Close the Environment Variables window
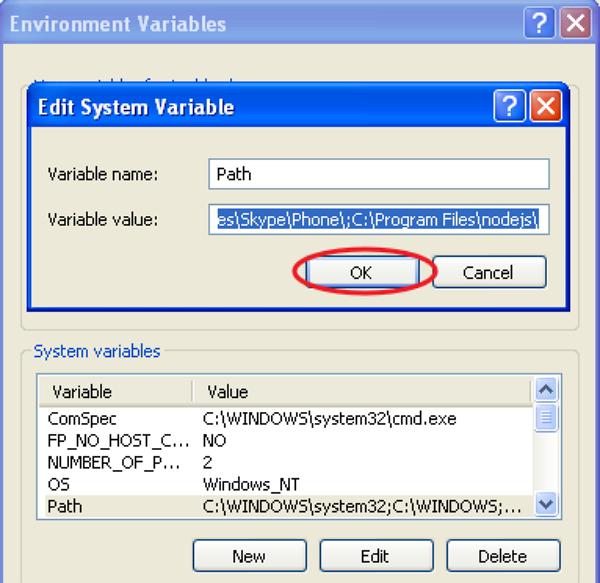600x583 pixels. (573, 23)
